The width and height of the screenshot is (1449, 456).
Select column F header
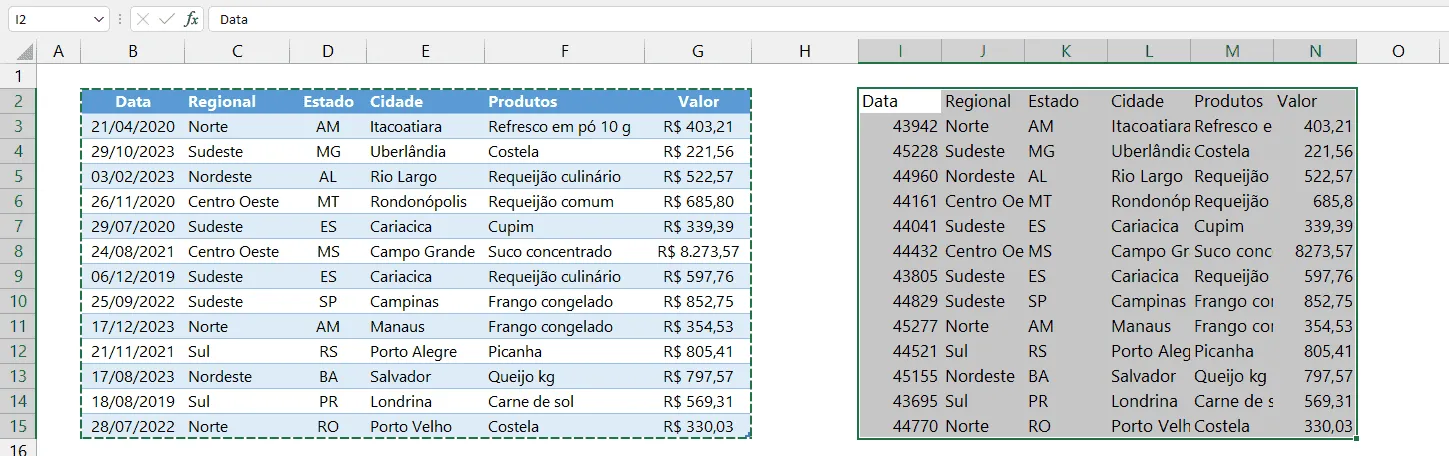(x=565, y=51)
